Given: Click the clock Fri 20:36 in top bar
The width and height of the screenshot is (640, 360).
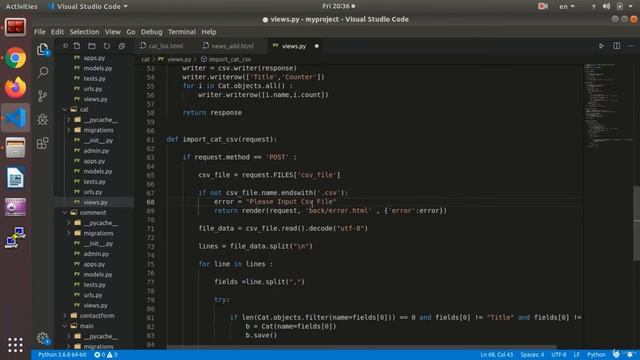Looking at the screenshot, I should [x=338, y=6].
